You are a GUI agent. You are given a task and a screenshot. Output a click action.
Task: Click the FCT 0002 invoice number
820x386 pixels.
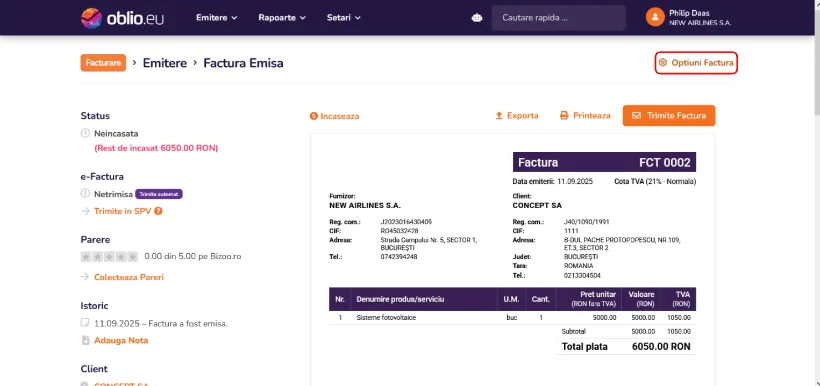pyautogui.click(x=665, y=163)
